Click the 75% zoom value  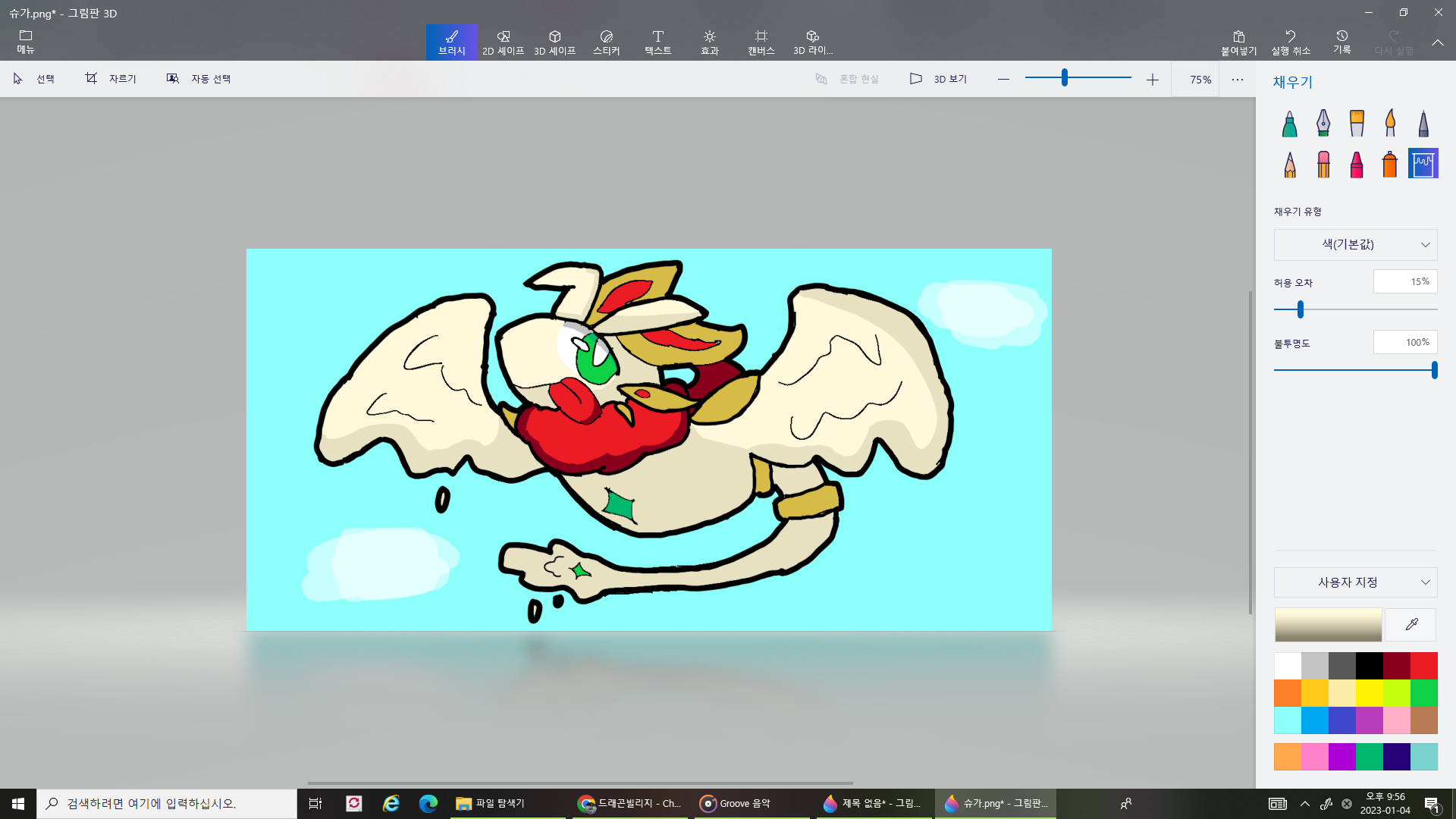[1200, 80]
